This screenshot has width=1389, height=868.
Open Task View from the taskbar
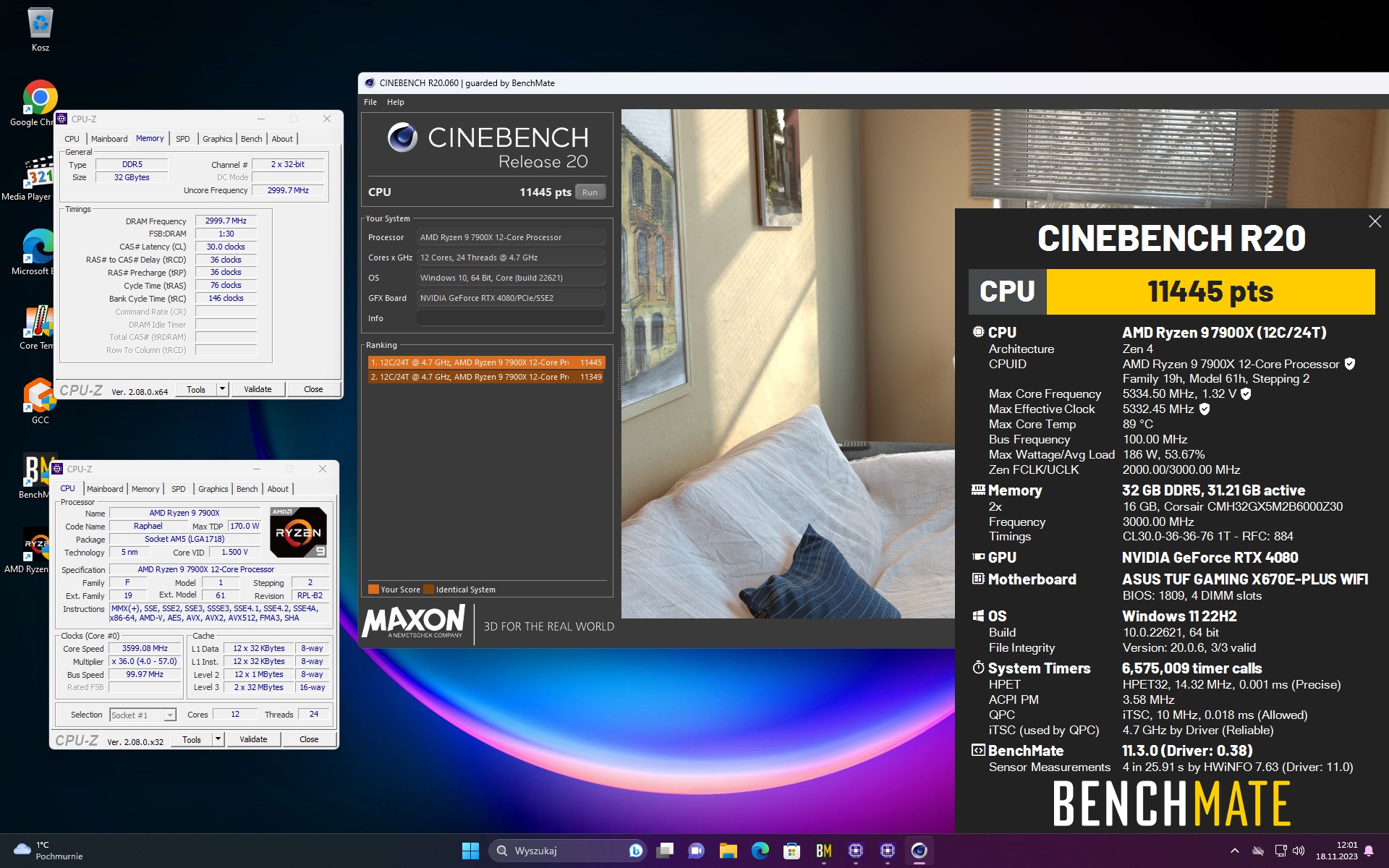[x=665, y=851]
